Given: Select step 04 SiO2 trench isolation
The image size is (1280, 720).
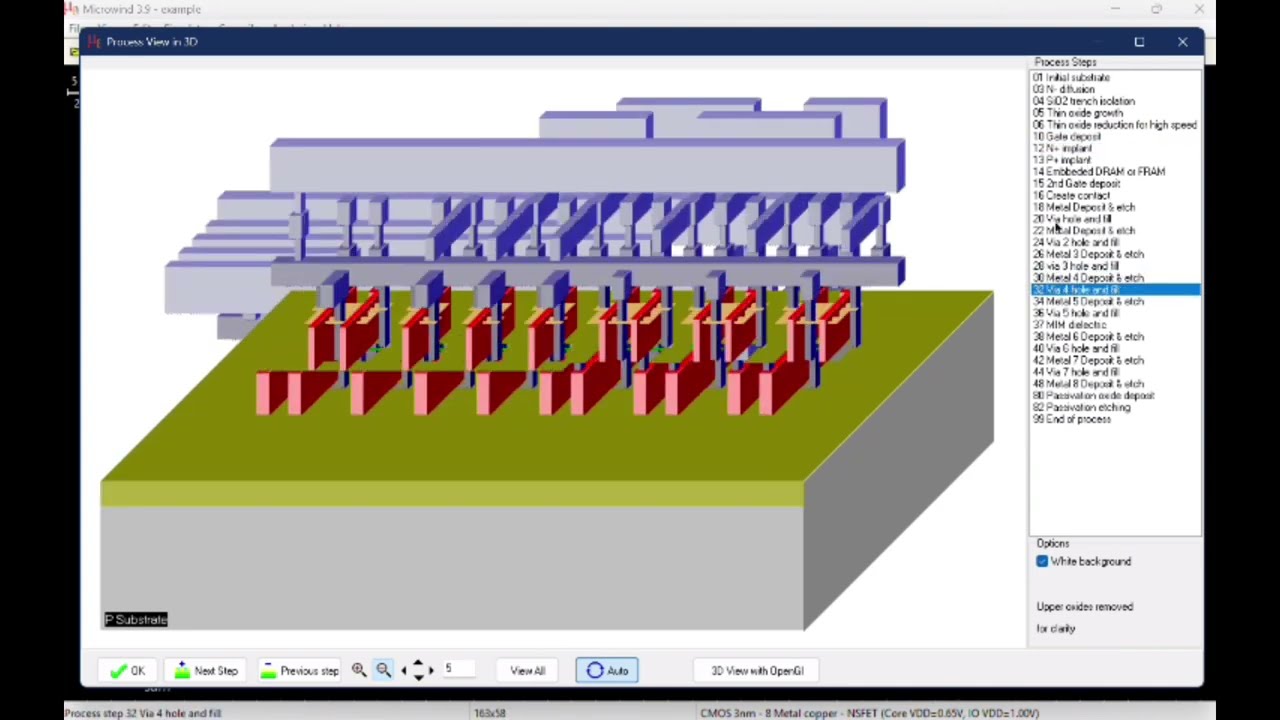Looking at the screenshot, I should pos(1115,101).
